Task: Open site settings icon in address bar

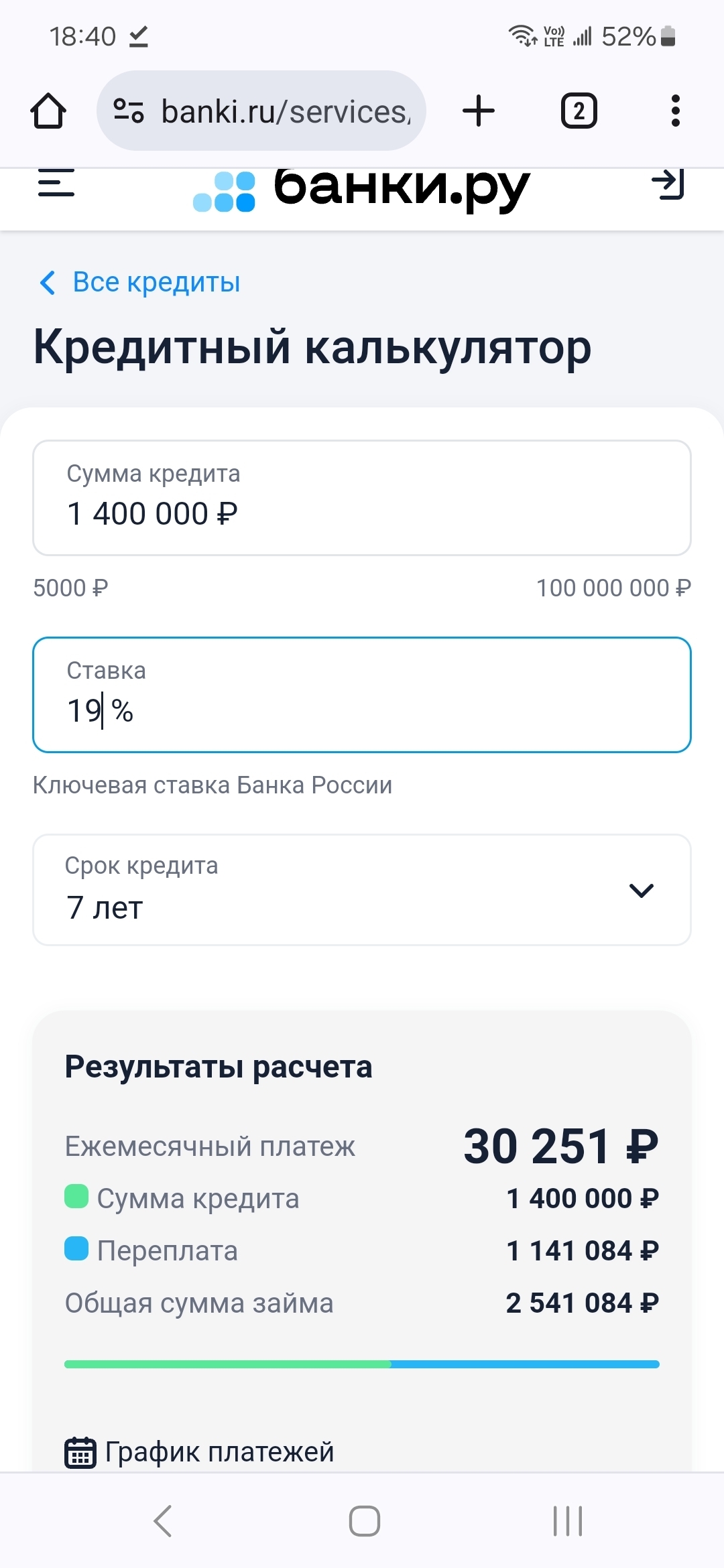Action: pyautogui.click(x=128, y=111)
